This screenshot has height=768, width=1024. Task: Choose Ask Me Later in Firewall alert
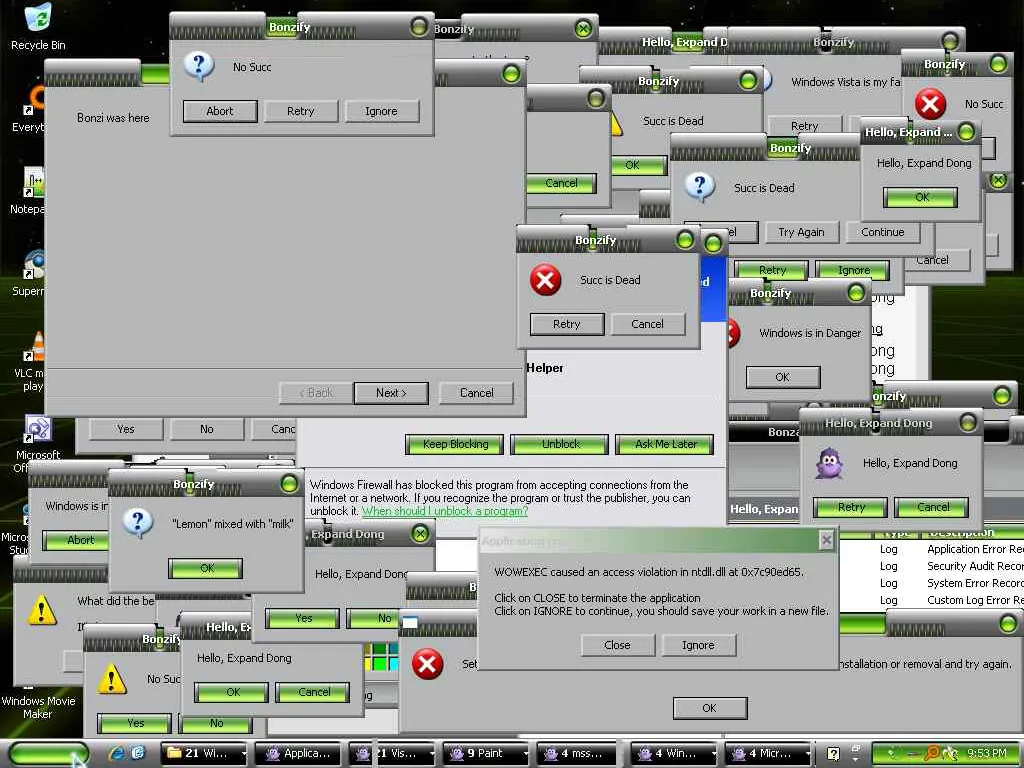tap(665, 444)
